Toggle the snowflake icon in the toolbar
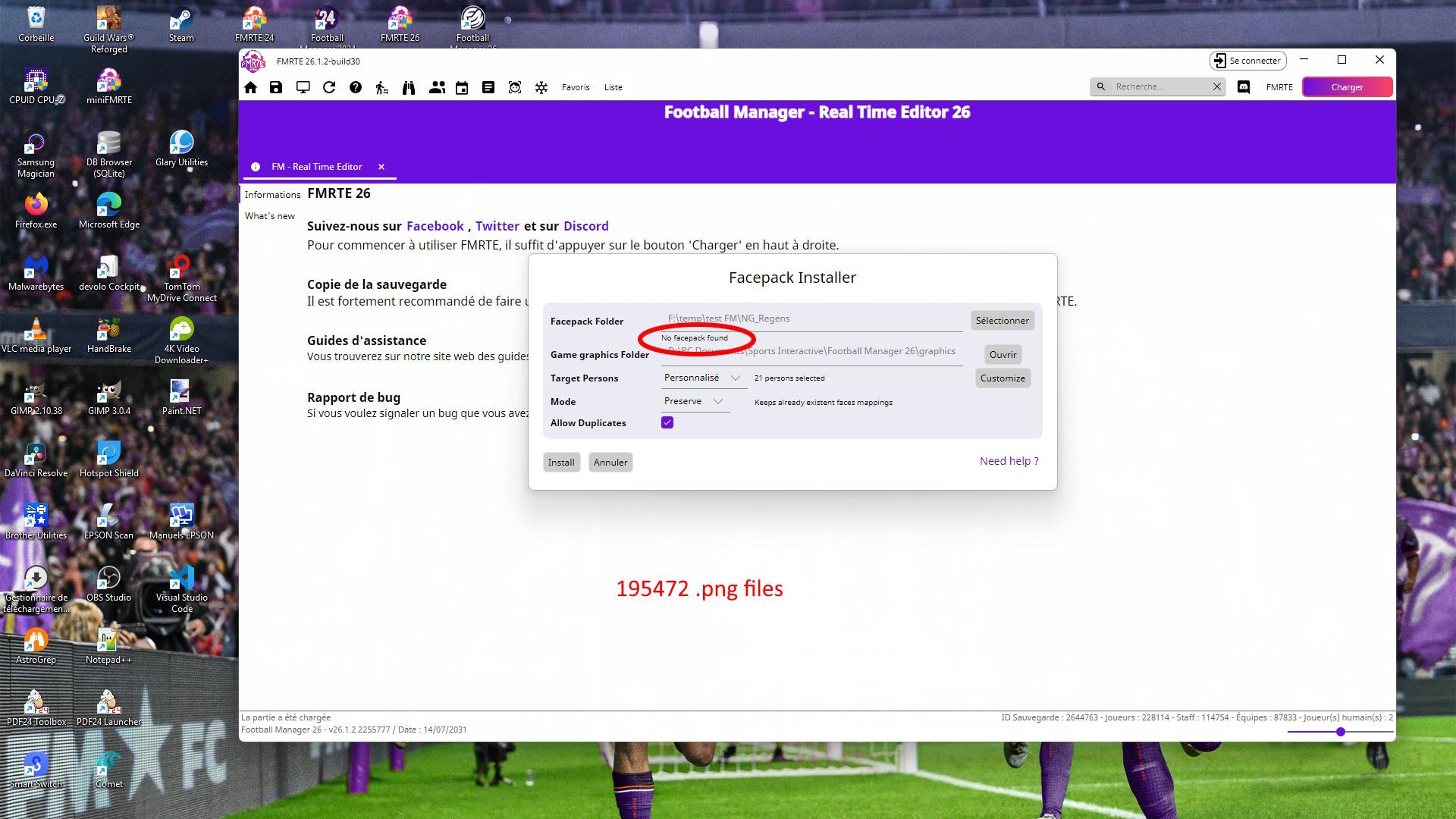The height and width of the screenshot is (819, 1456). click(541, 87)
